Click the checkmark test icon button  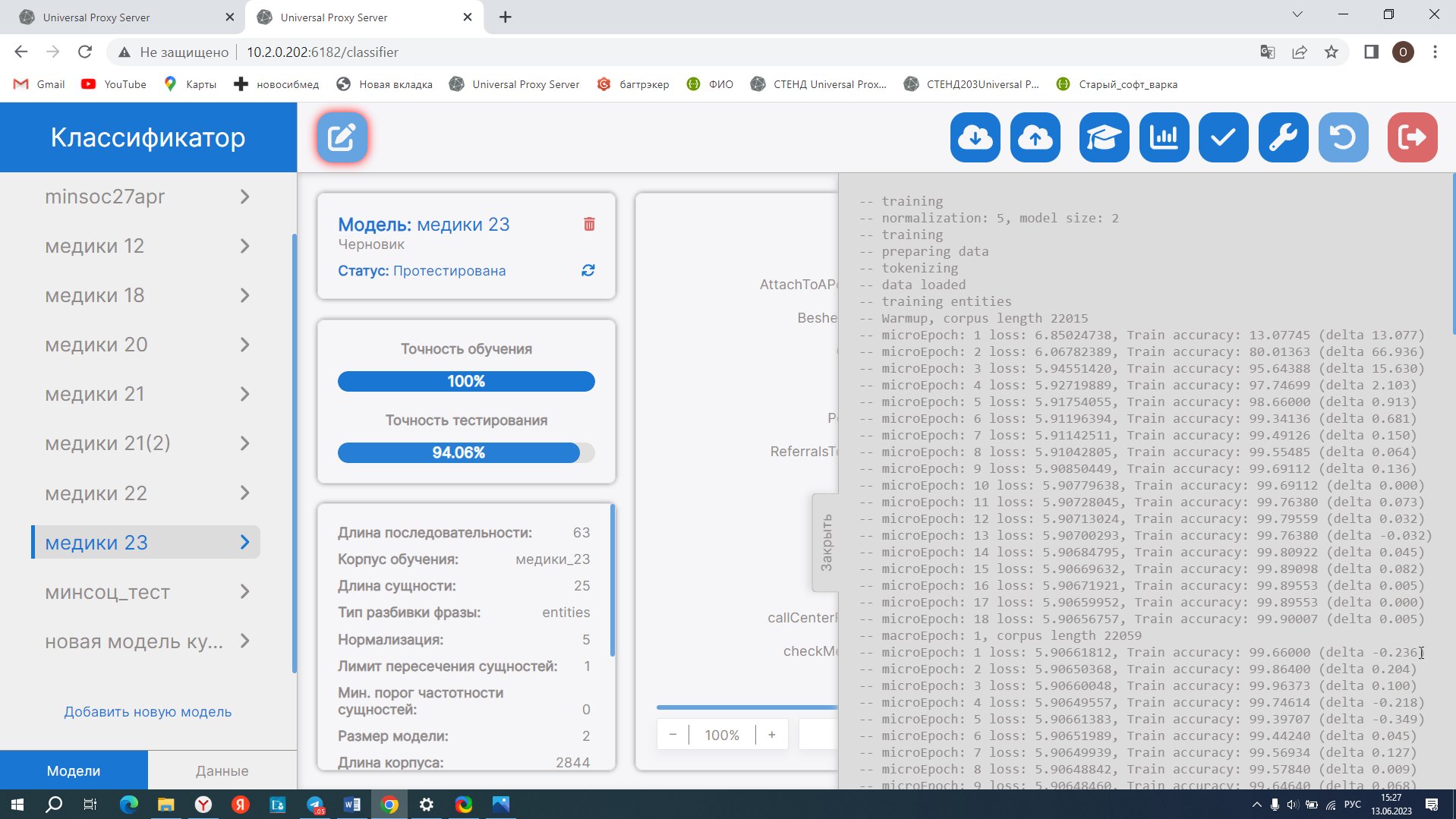(1223, 137)
